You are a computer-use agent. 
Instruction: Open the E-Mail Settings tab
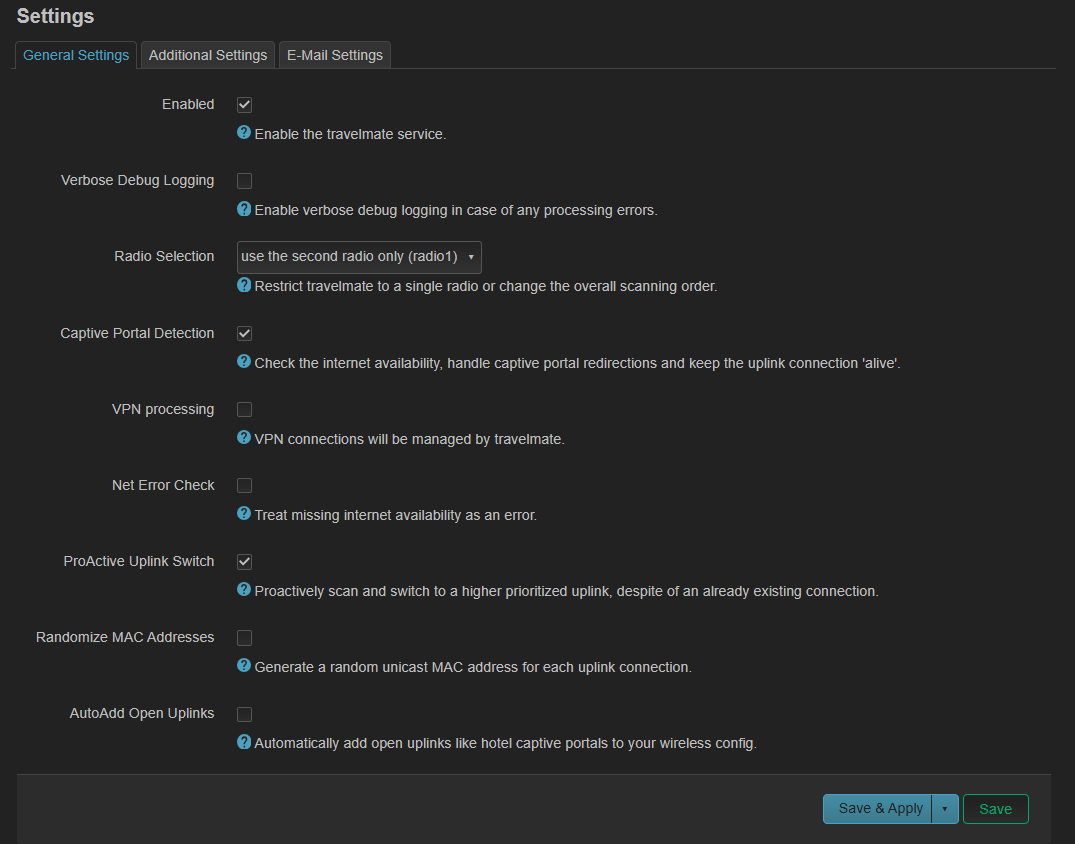click(334, 55)
